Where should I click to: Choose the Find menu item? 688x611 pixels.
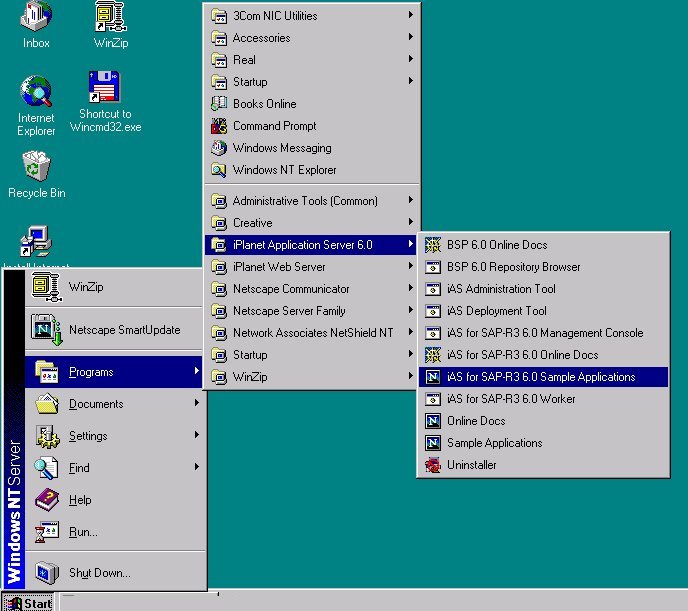point(114,468)
